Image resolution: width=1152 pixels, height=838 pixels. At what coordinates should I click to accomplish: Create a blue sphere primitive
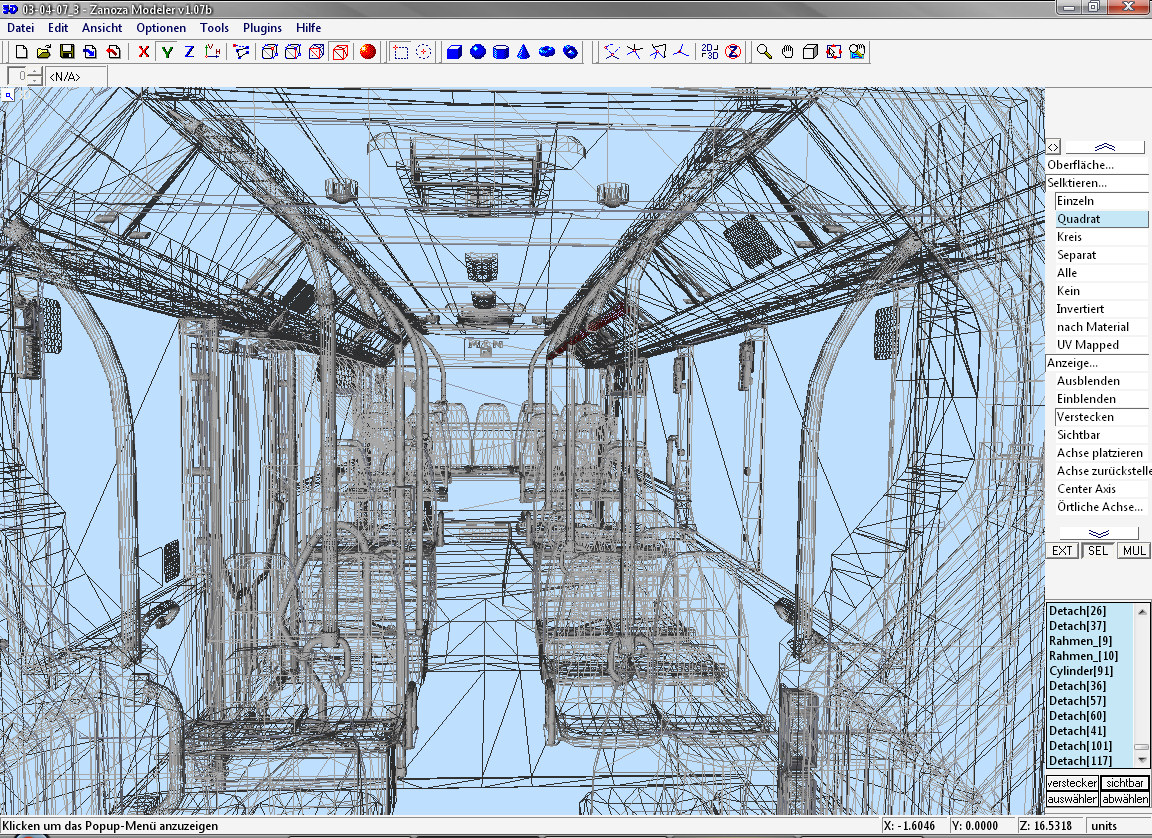click(x=478, y=51)
